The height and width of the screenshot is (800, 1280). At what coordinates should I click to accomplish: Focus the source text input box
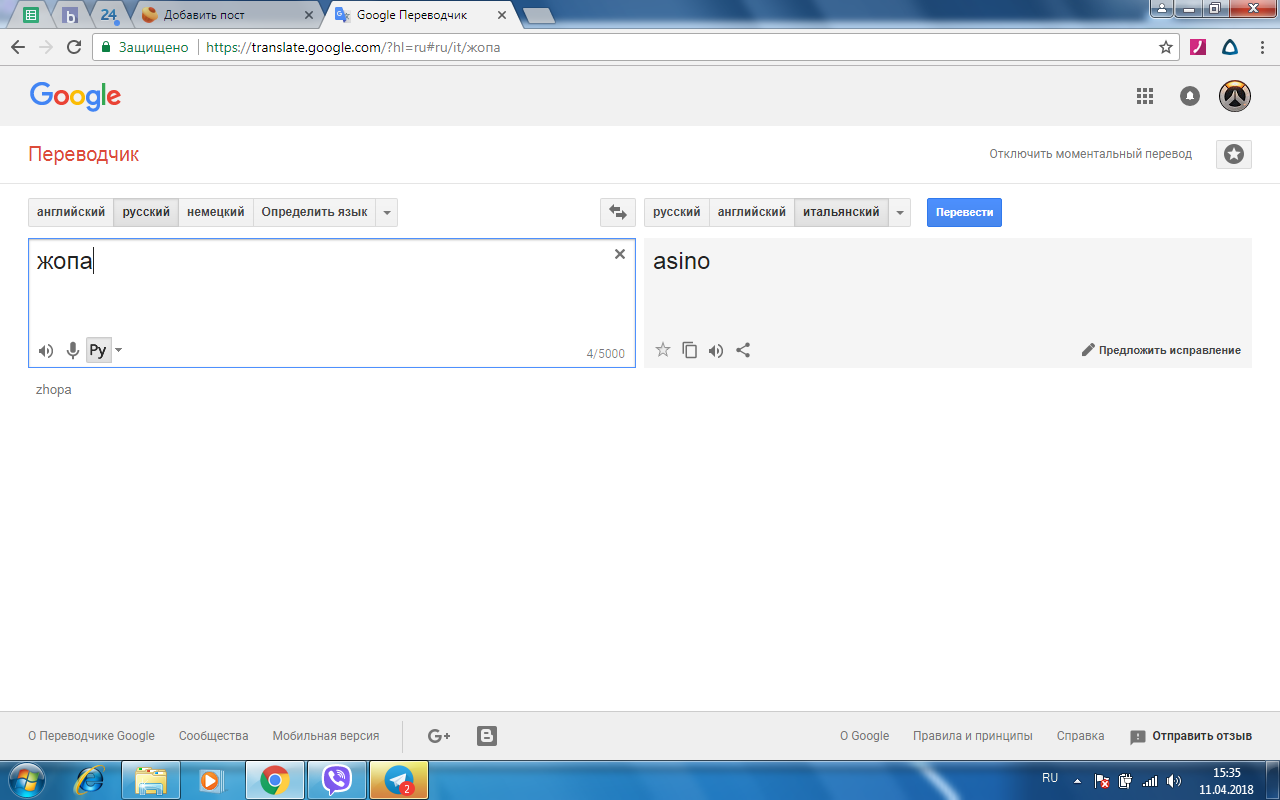pyautogui.click(x=331, y=303)
